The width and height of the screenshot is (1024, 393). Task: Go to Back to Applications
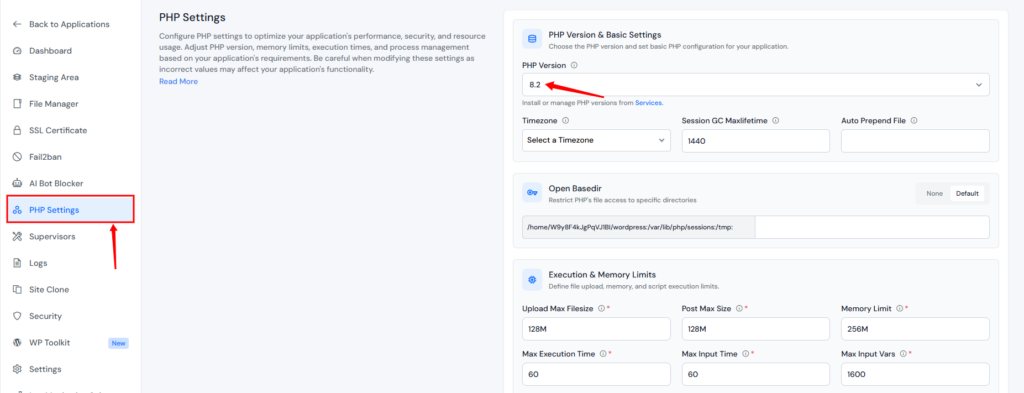click(x=69, y=24)
